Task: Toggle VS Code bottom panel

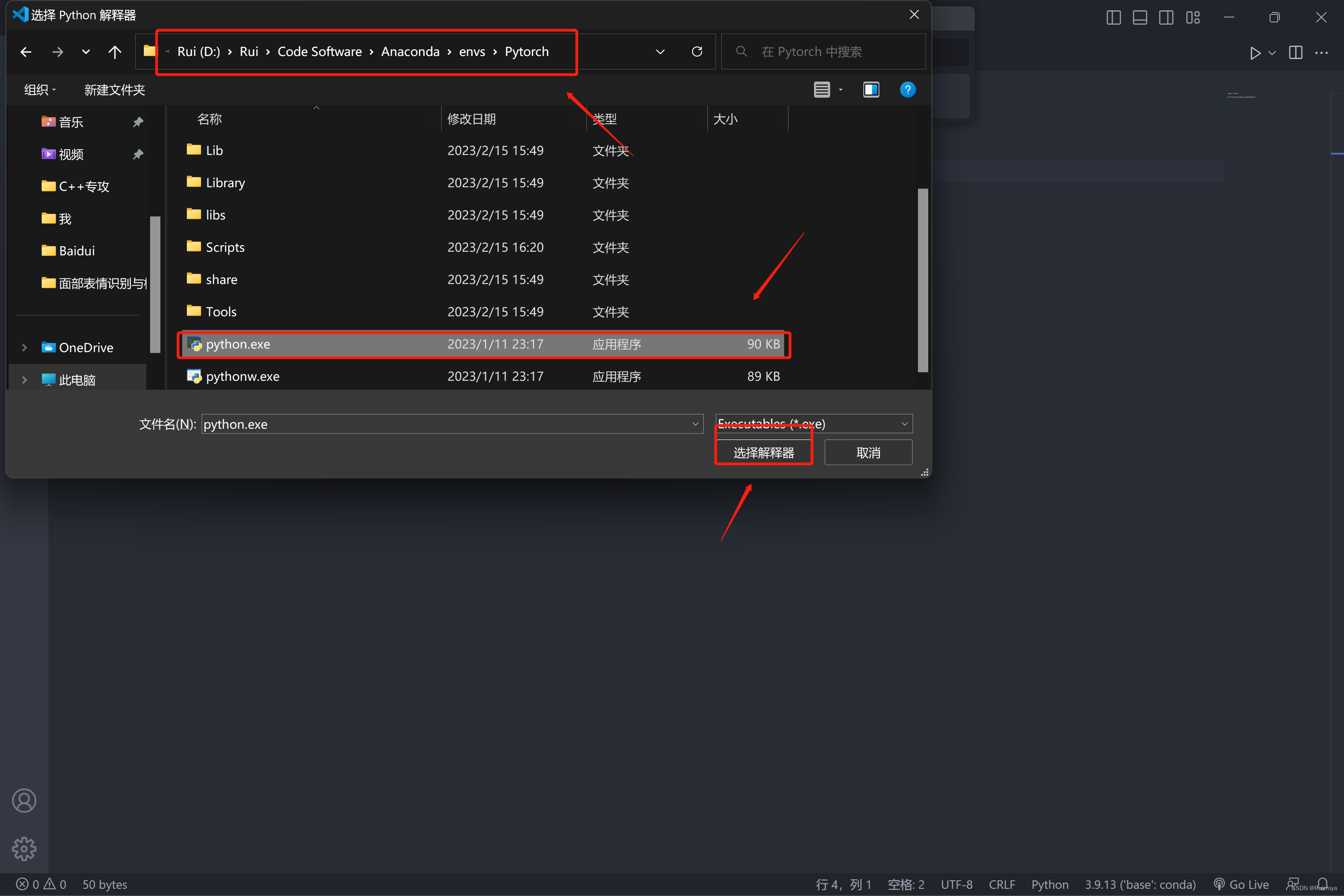Action: click(1139, 18)
